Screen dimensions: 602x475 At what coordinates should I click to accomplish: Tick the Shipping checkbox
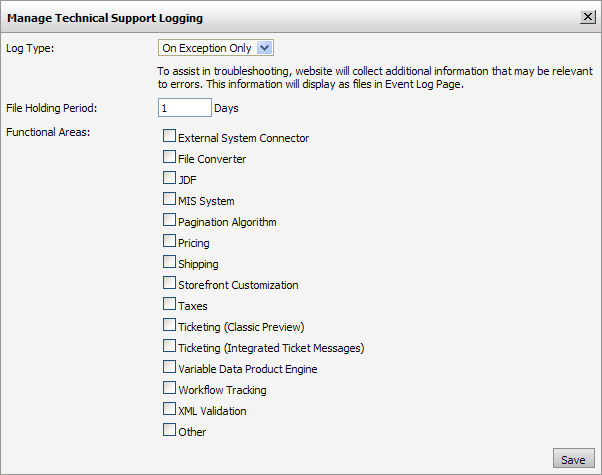[x=169, y=262]
